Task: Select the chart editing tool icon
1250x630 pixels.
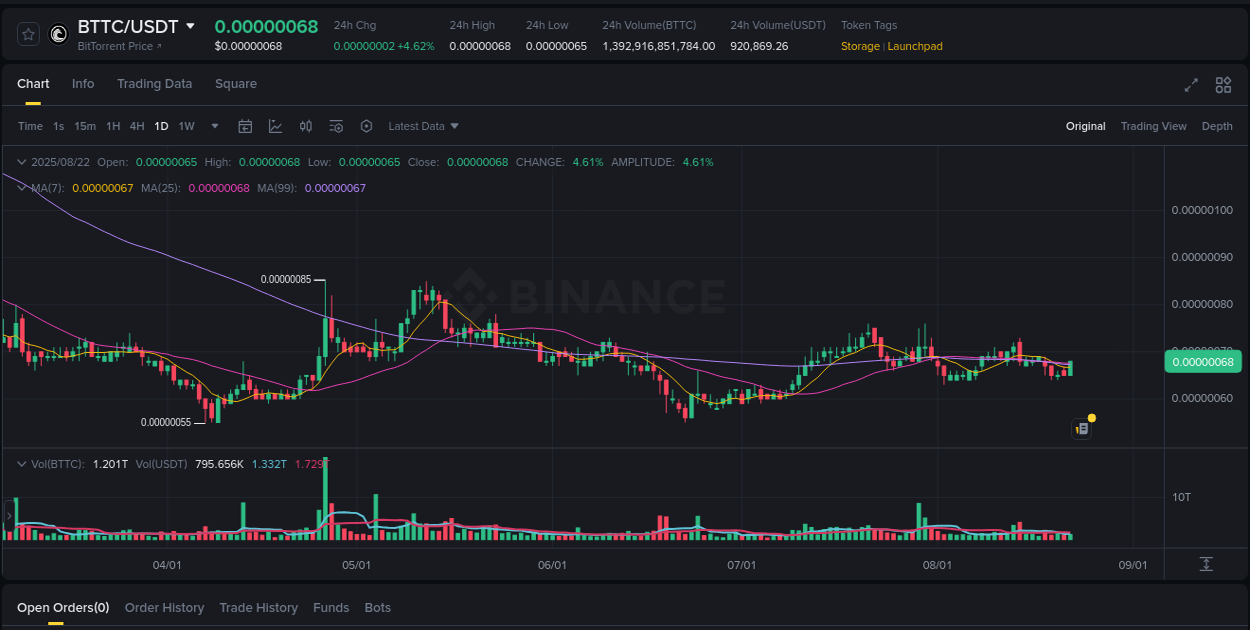Action: 275,126
